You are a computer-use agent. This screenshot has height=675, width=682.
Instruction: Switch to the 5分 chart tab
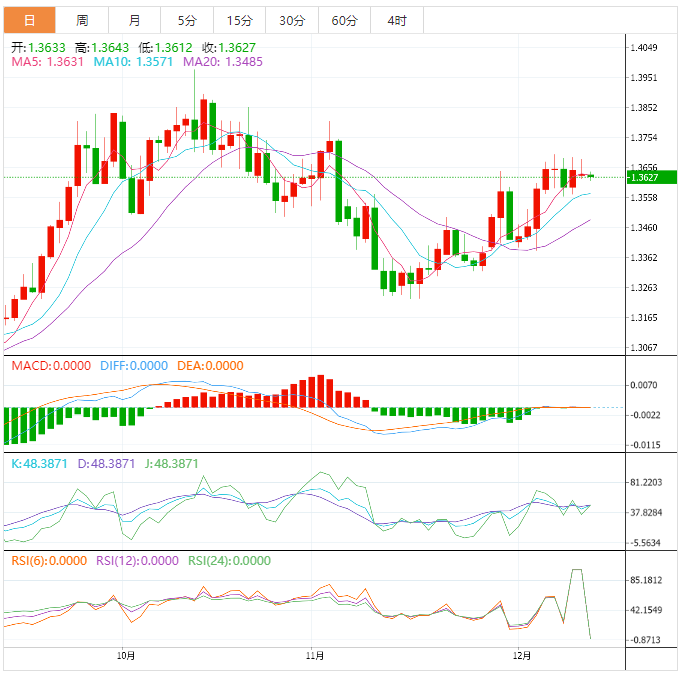coord(187,21)
